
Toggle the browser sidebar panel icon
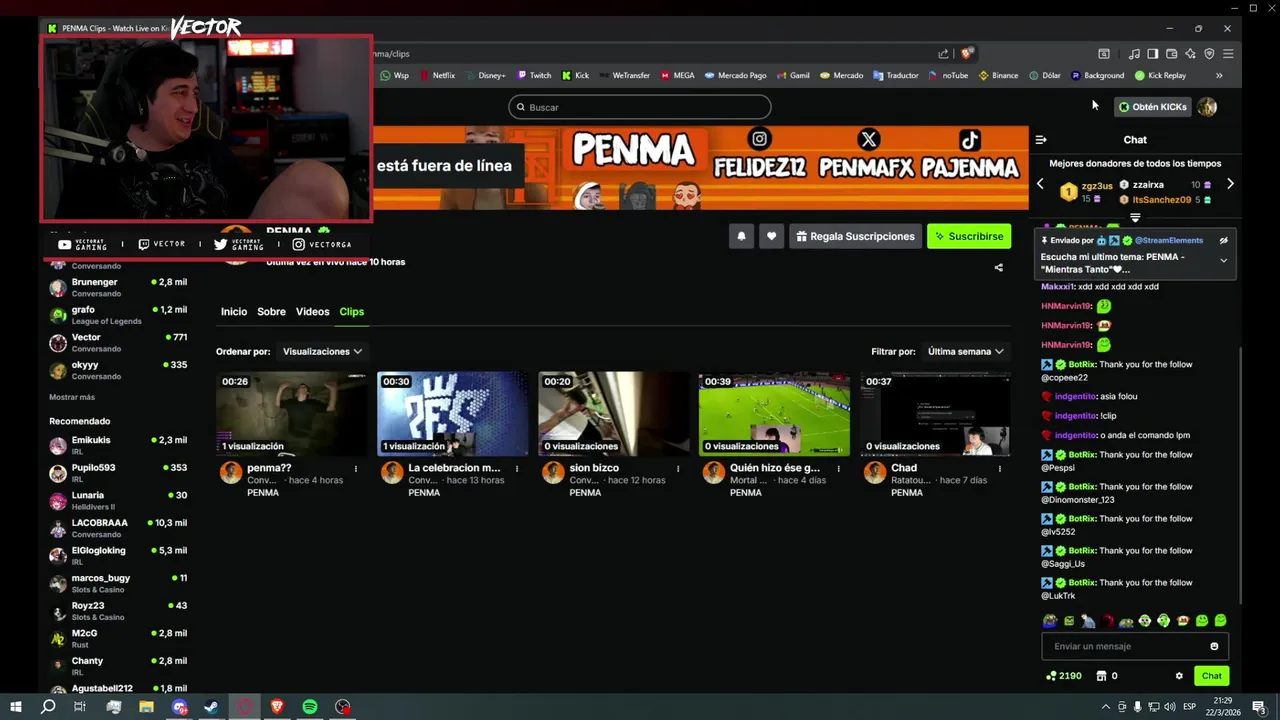(x=1152, y=54)
